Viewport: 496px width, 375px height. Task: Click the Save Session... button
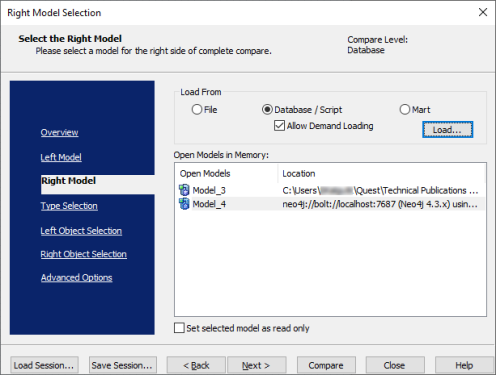pos(123,365)
